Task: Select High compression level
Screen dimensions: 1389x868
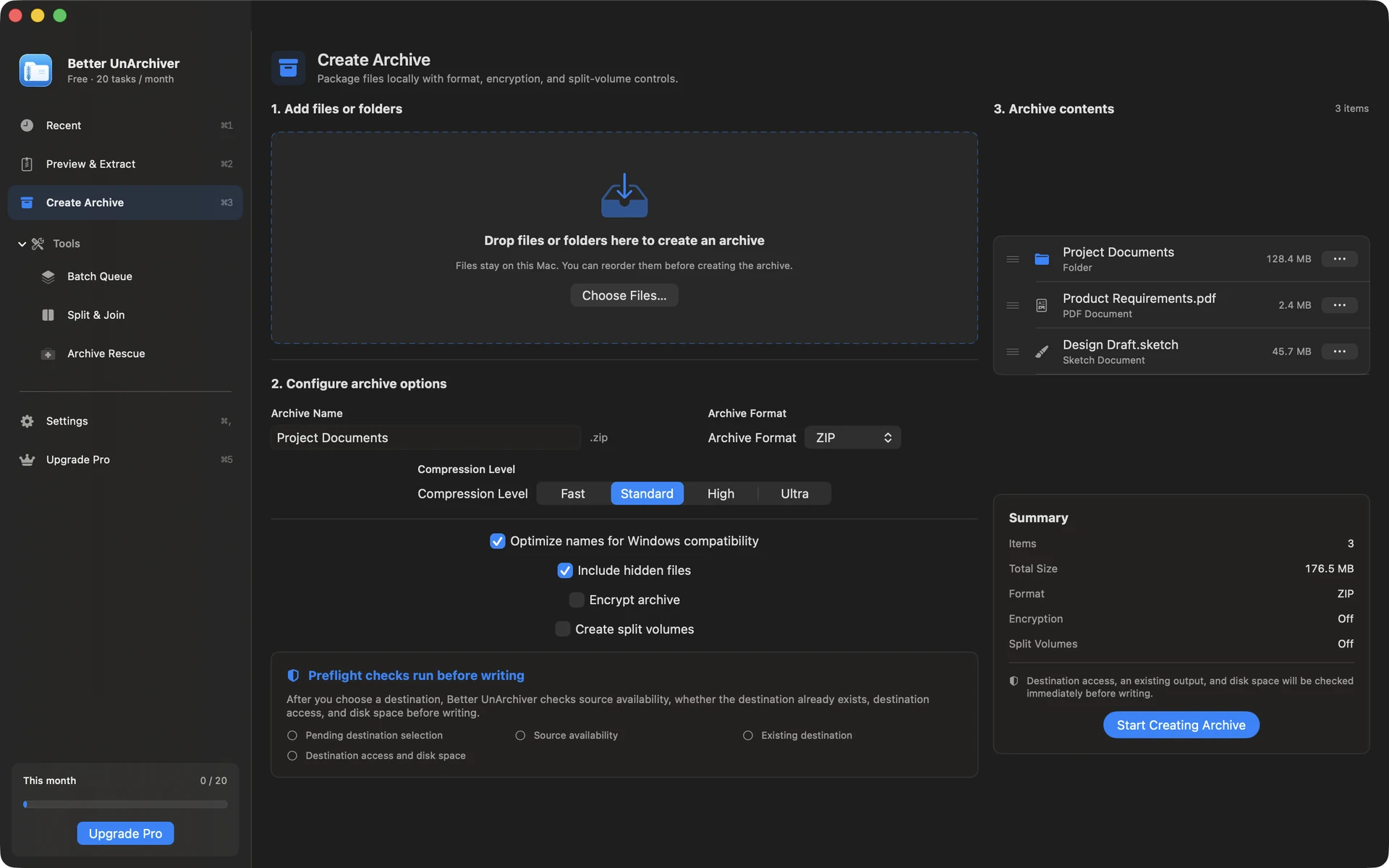Action: (x=721, y=493)
